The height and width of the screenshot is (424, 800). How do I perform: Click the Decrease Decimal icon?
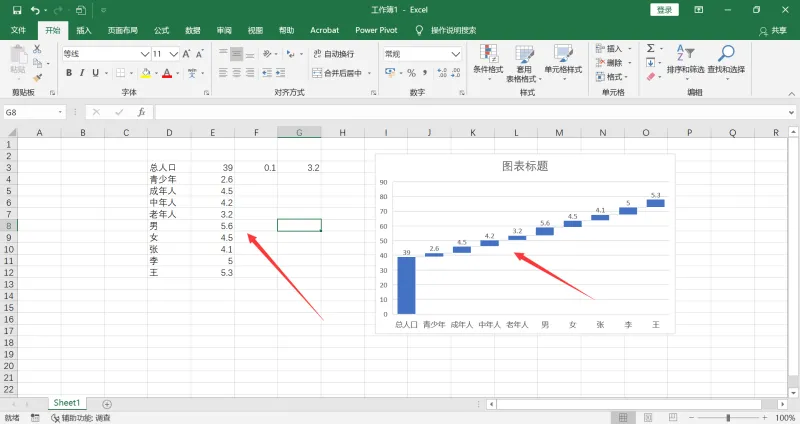tap(455, 73)
